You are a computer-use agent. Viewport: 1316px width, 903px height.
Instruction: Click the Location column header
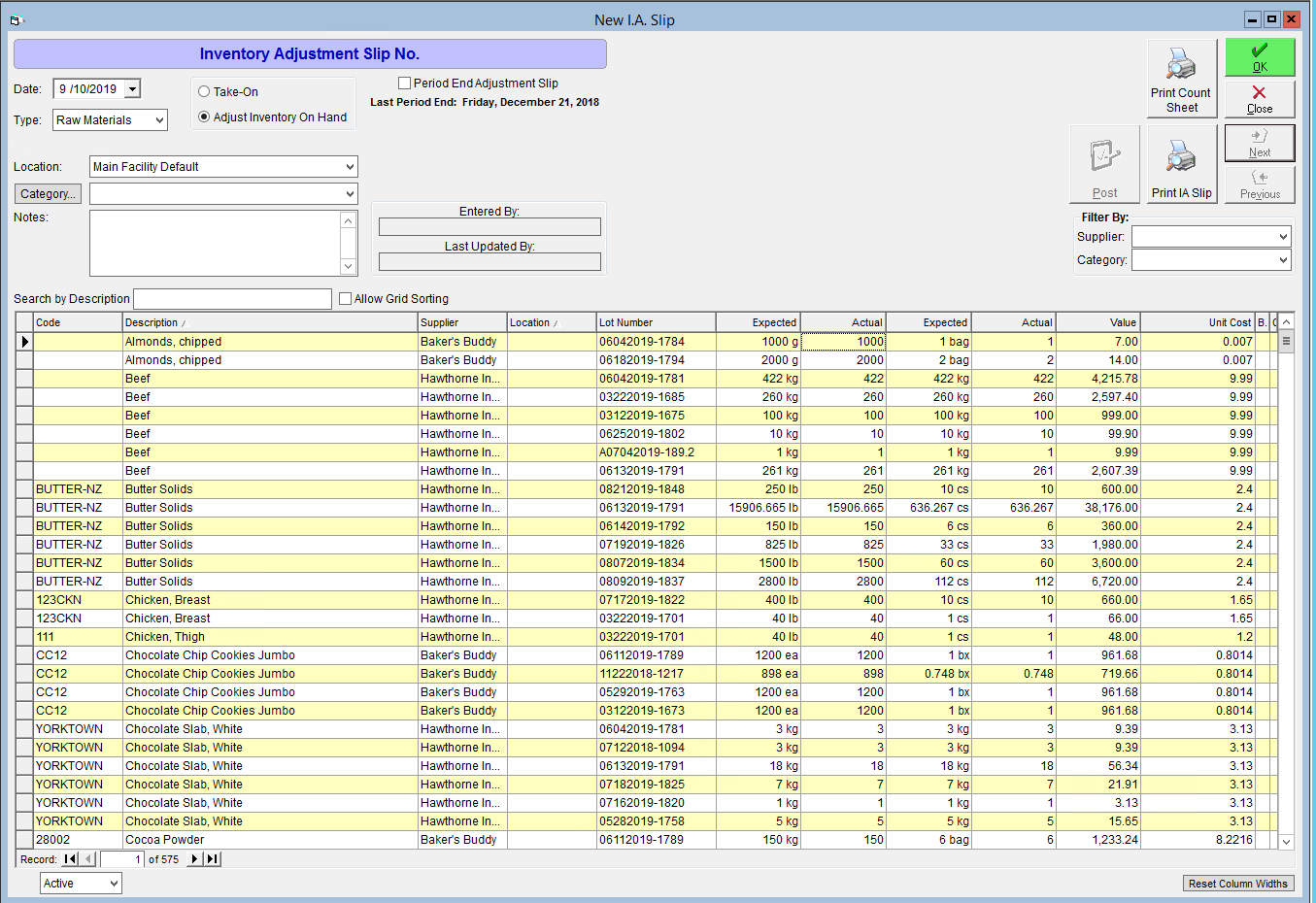[552, 322]
